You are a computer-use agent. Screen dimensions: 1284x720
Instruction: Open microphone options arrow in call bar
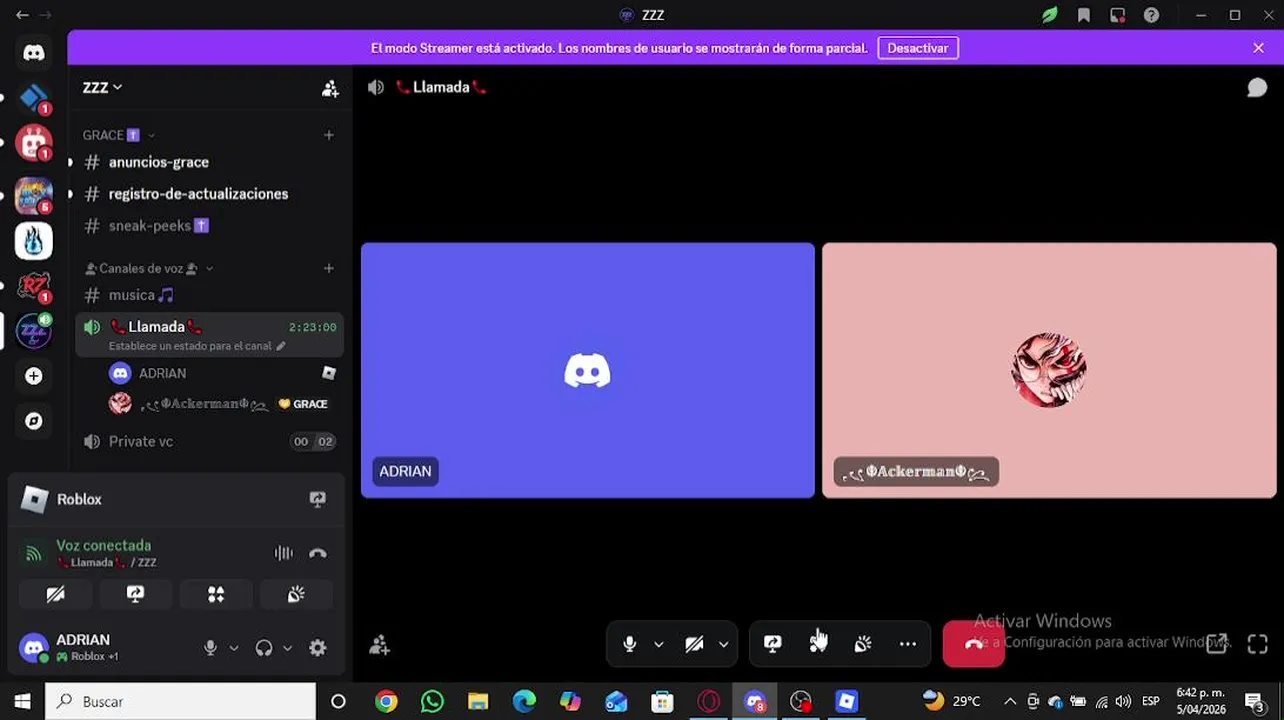pyautogui.click(x=659, y=644)
